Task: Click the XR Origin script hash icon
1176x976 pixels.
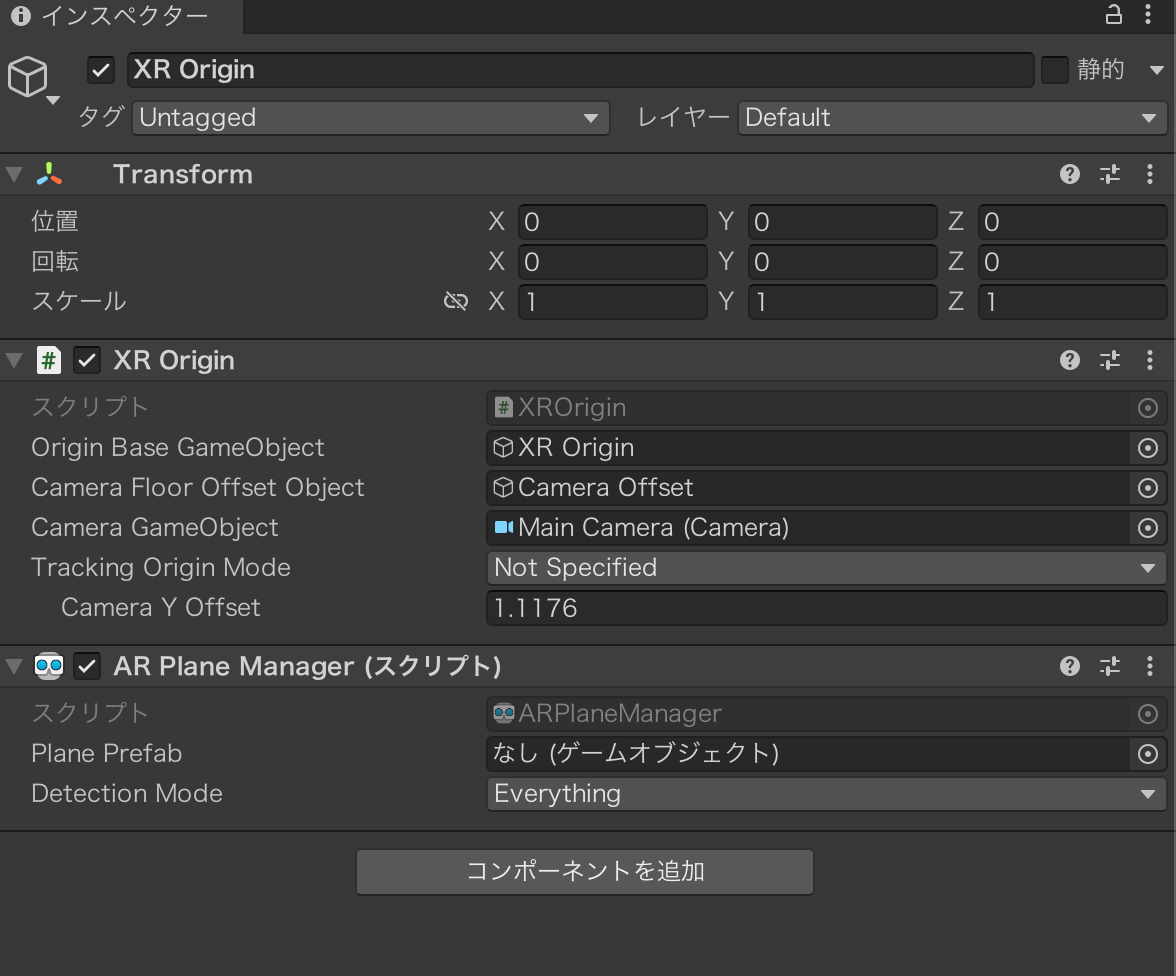Action: click(49, 360)
